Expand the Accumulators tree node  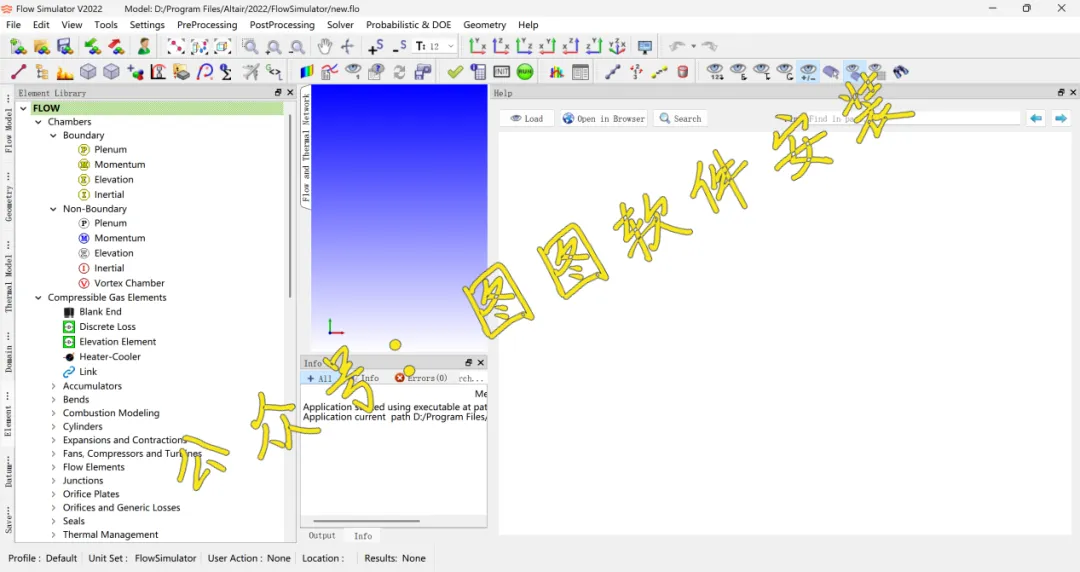(x=53, y=387)
